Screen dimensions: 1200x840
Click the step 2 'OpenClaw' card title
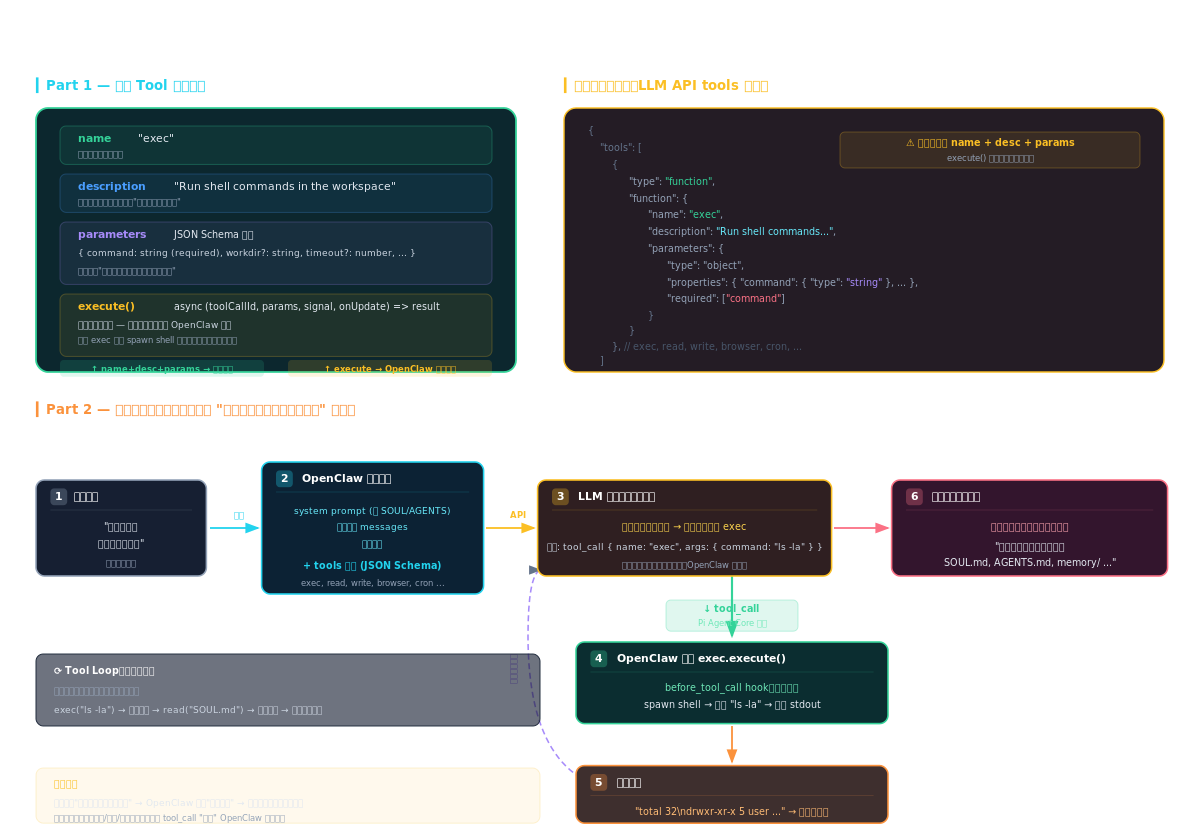coord(346,479)
